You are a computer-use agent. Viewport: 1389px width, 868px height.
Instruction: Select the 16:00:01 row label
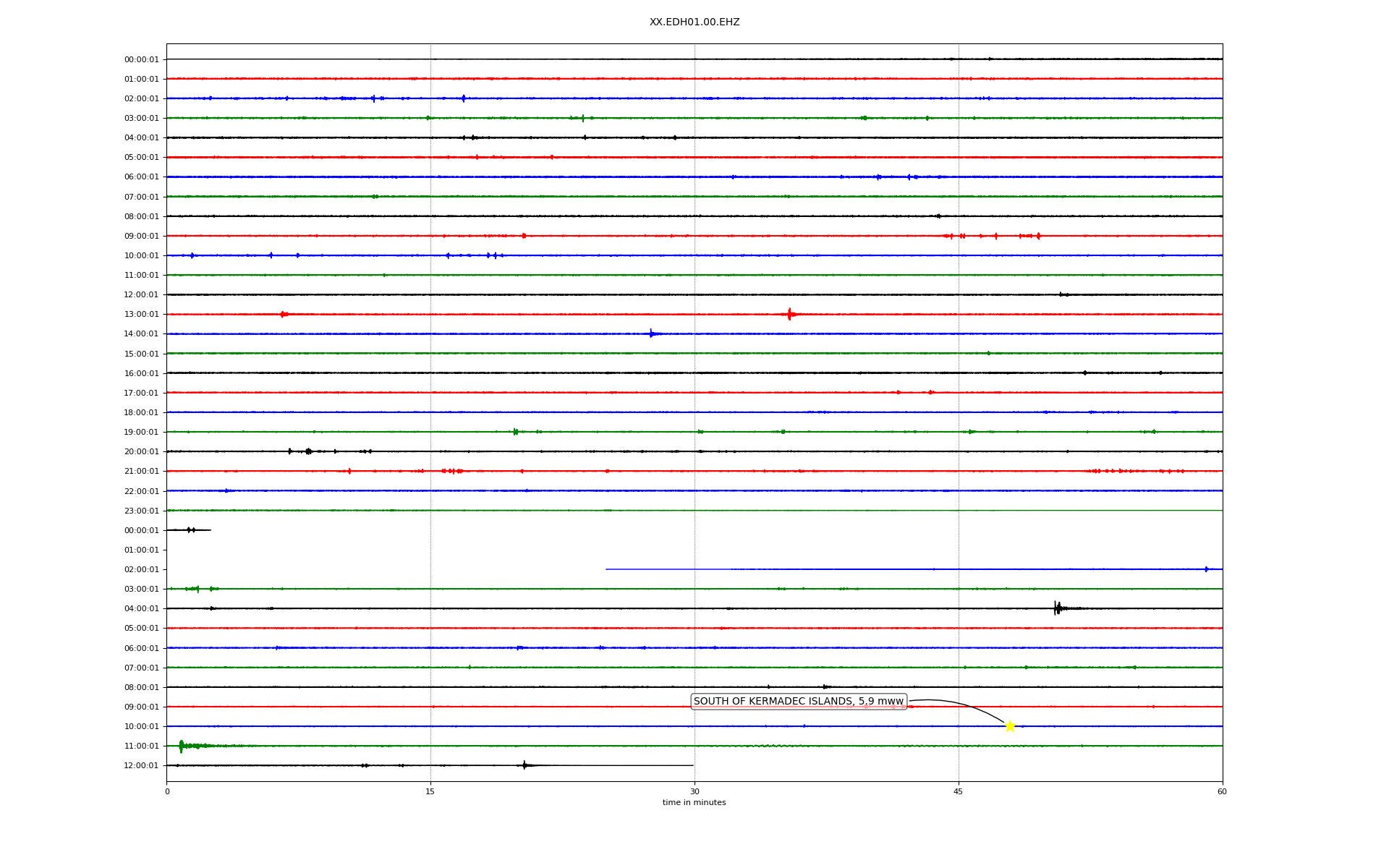pos(141,373)
